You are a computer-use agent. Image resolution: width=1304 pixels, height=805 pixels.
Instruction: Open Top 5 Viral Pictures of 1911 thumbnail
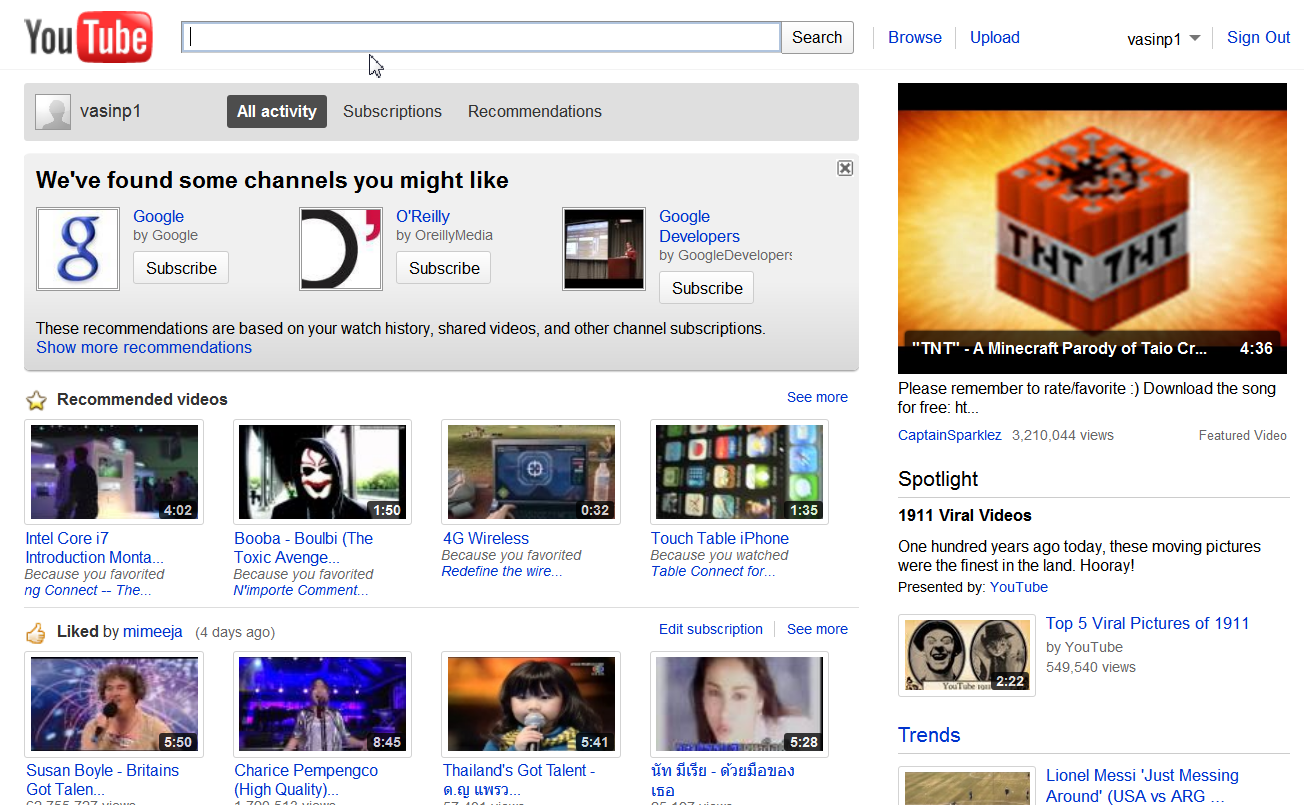click(x=967, y=655)
